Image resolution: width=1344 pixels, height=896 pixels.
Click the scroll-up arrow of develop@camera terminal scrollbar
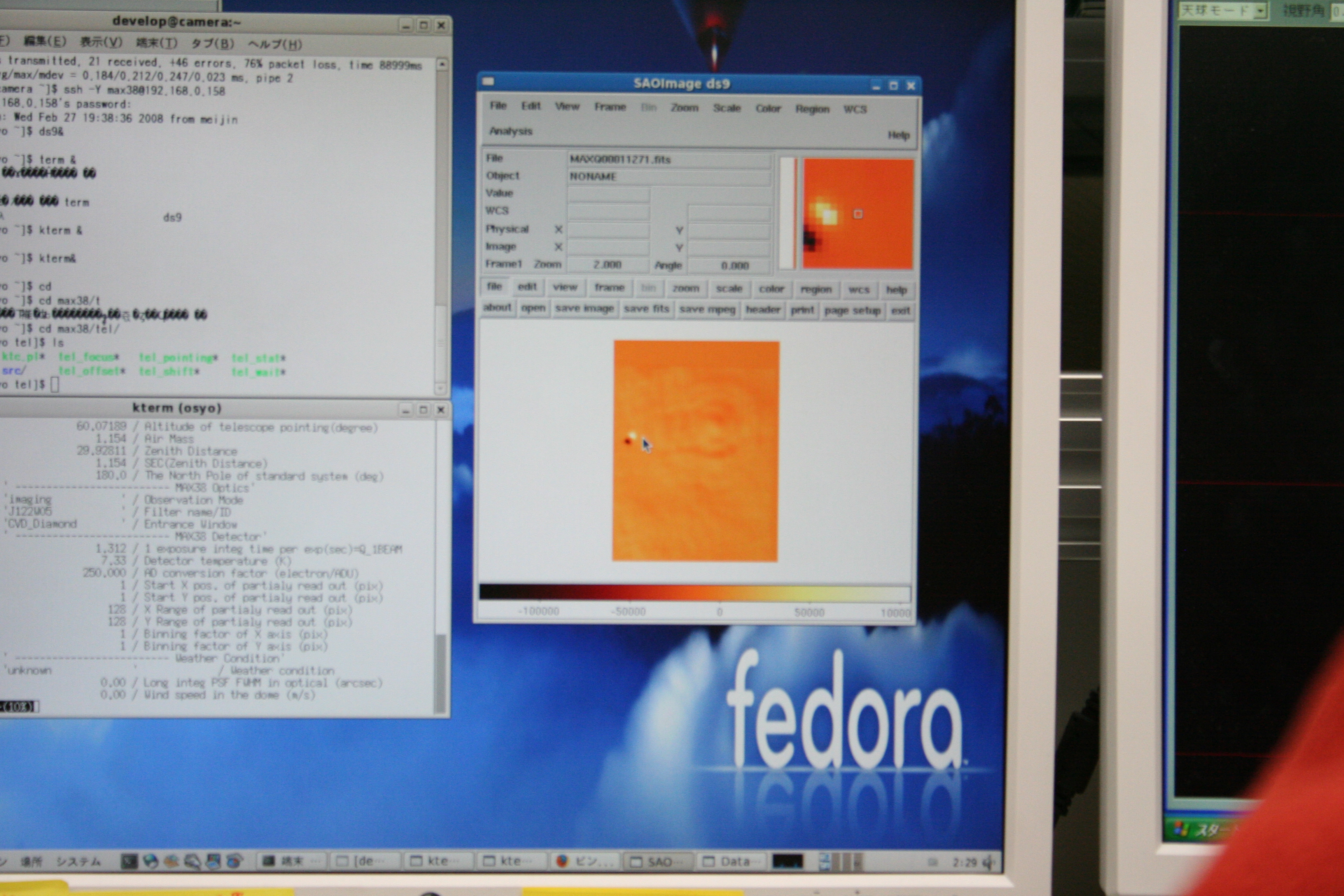tap(441, 65)
